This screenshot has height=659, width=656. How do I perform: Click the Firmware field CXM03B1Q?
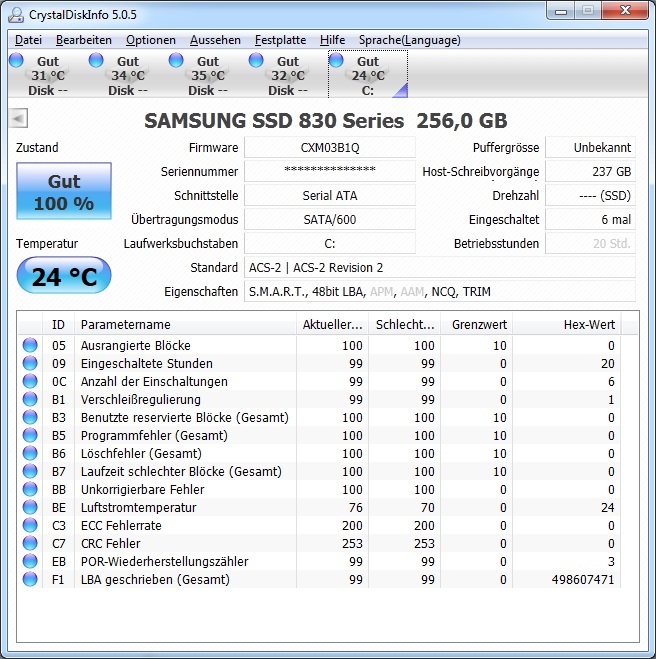click(x=330, y=148)
